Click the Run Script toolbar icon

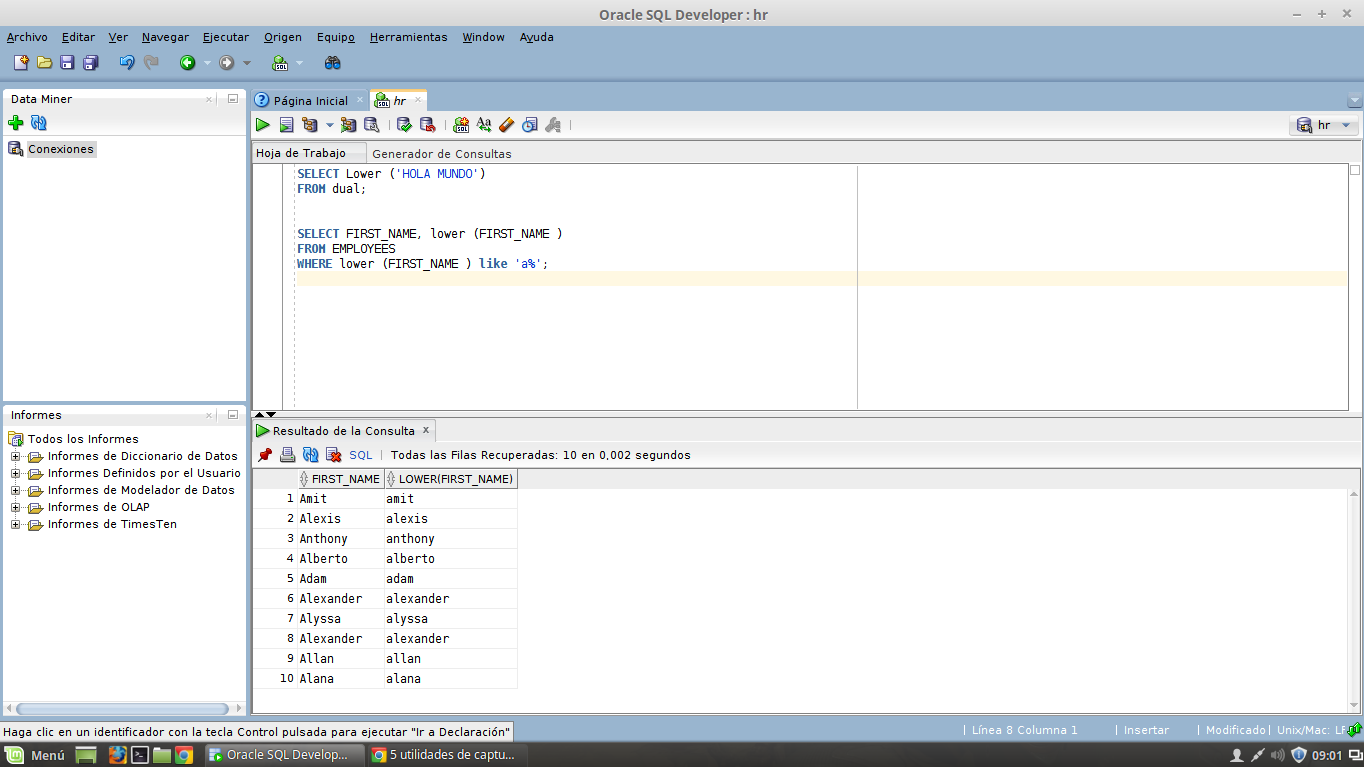[x=286, y=125]
